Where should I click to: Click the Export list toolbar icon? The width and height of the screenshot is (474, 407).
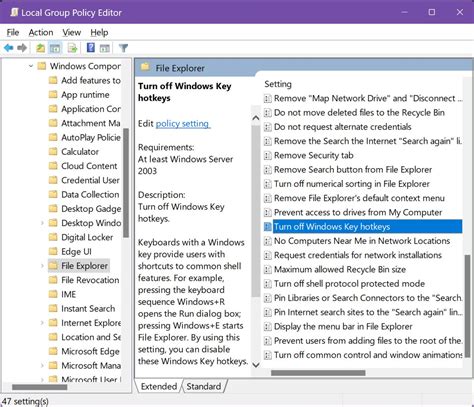pos(72,48)
